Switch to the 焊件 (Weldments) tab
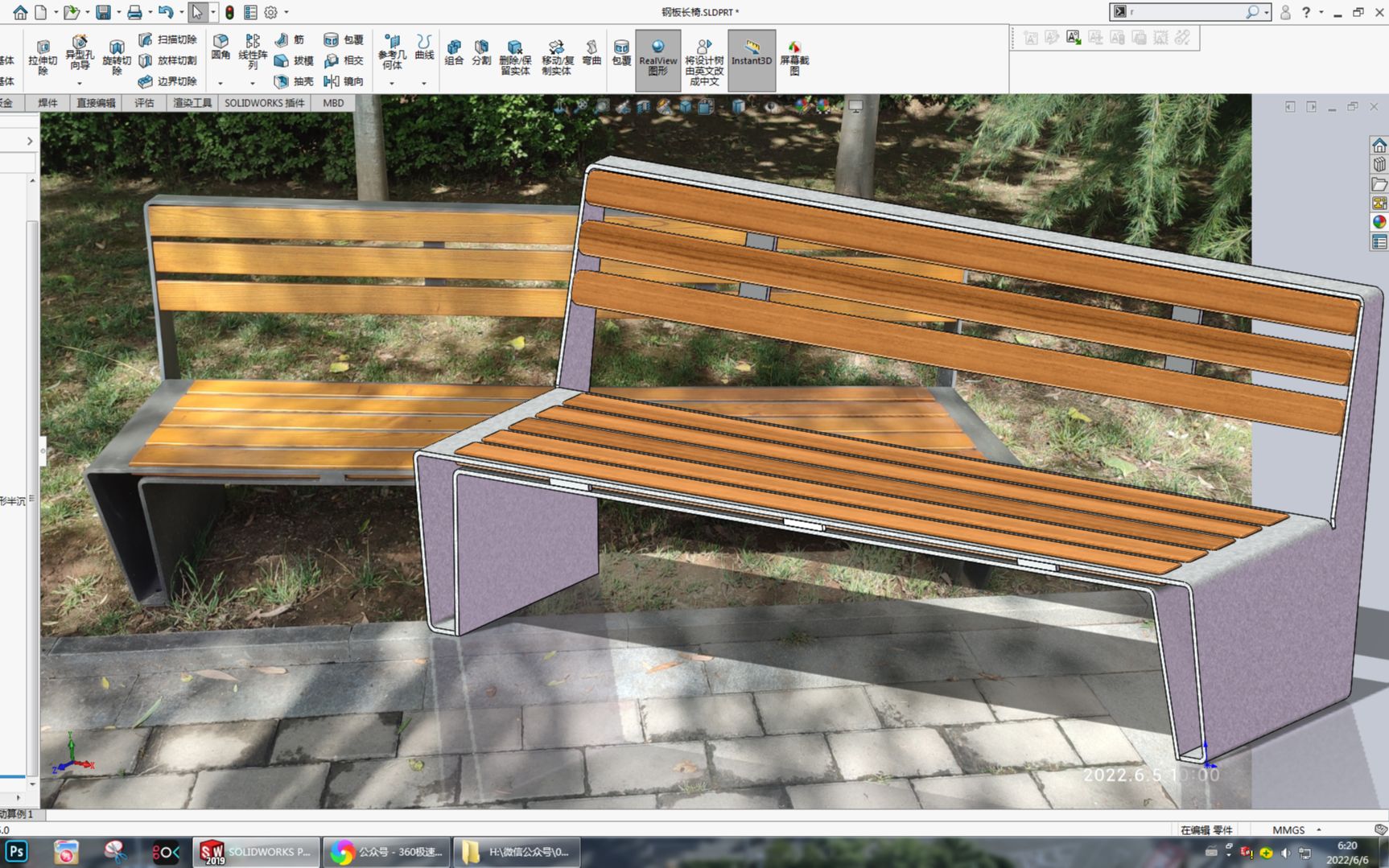This screenshot has width=1389, height=868. (48, 103)
